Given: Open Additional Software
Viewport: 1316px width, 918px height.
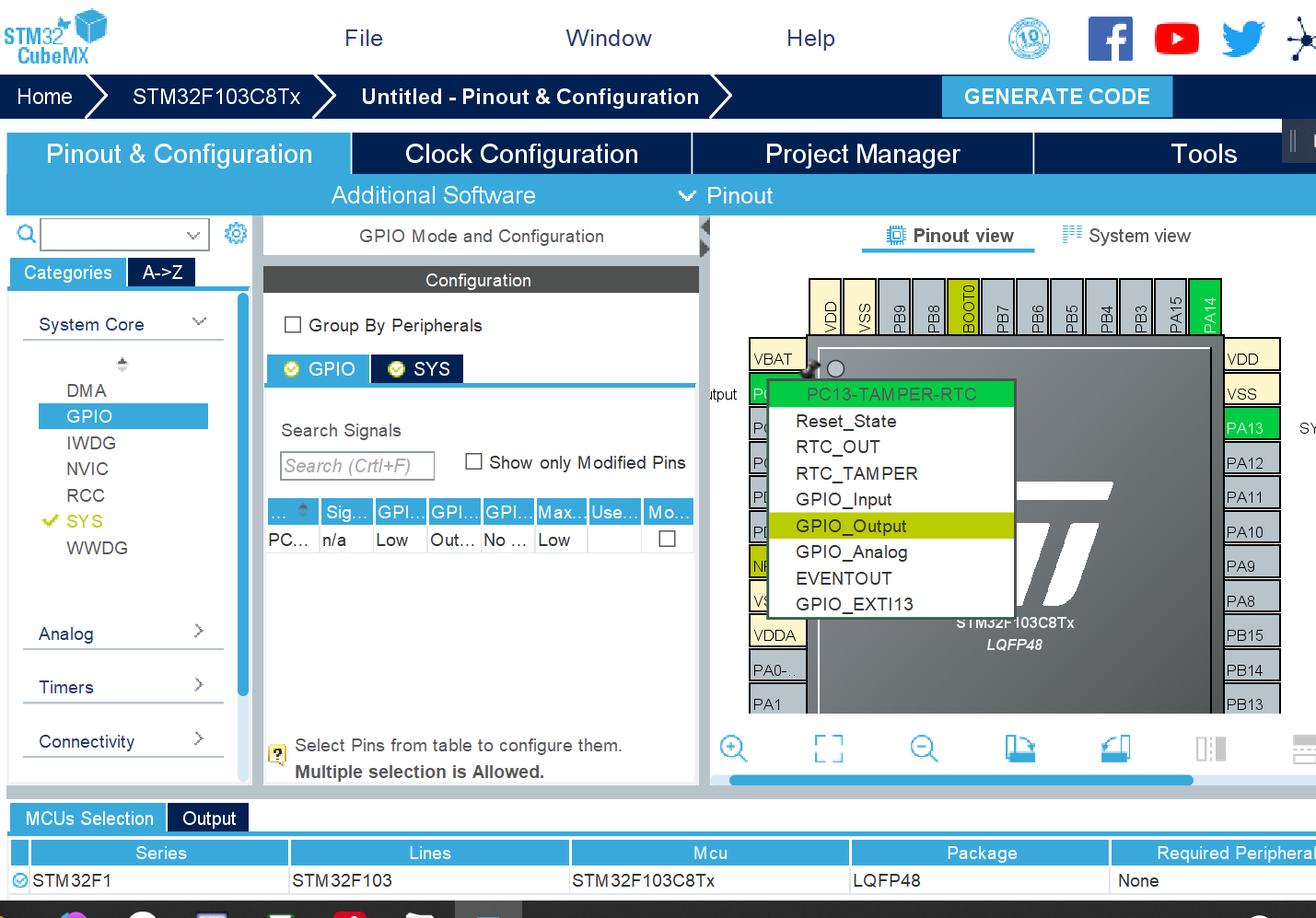Looking at the screenshot, I should (x=433, y=195).
